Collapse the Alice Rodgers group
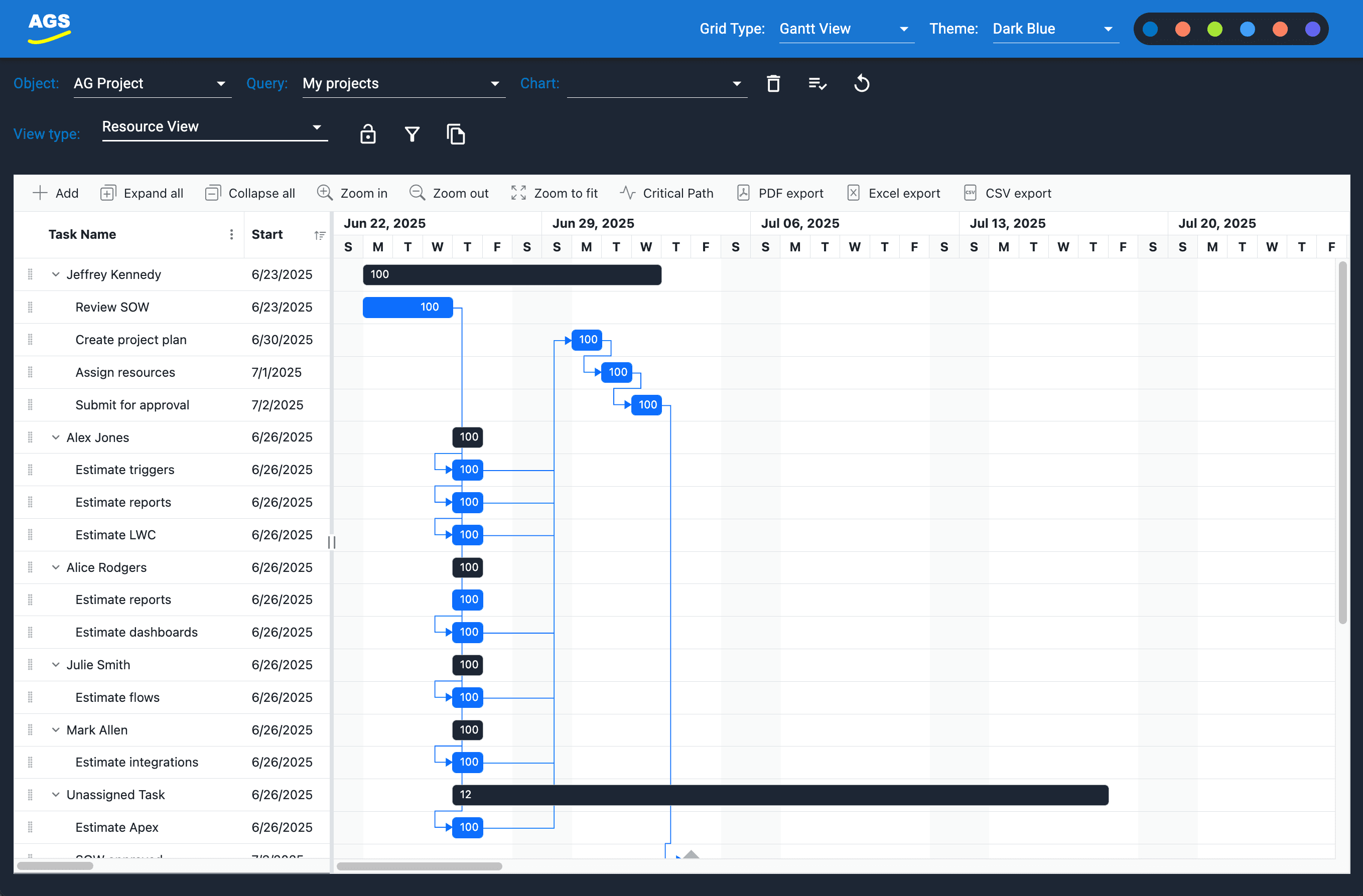1363x896 pixels. (x=56, y=567)
